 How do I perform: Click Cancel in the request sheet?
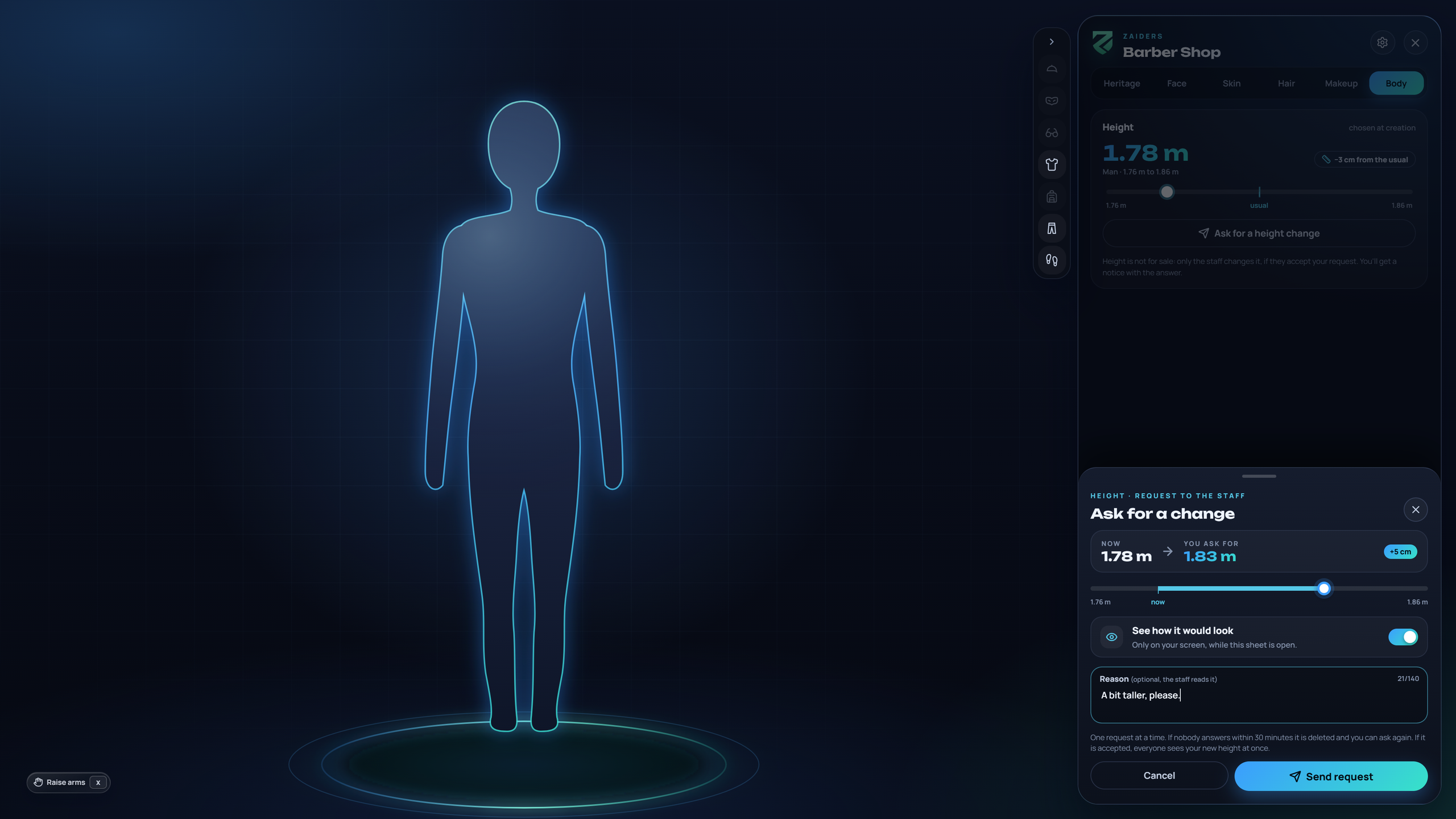1159,776
